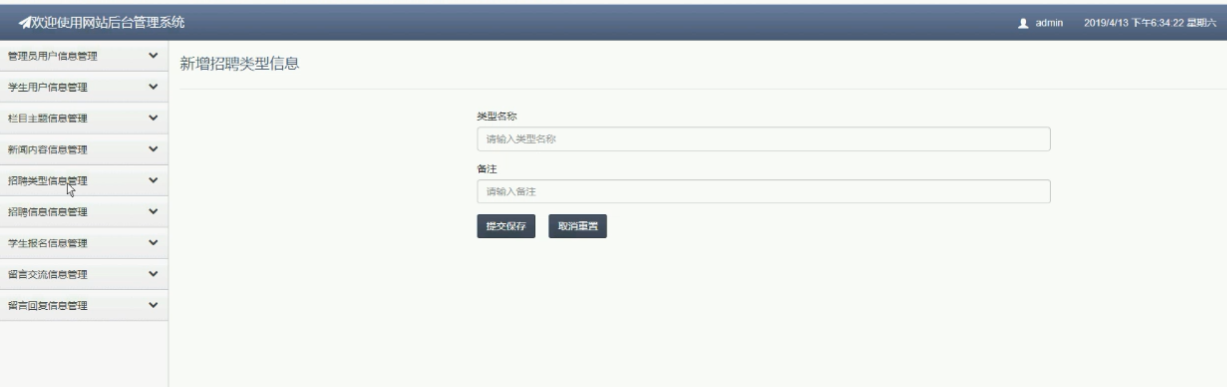Click the 新增招聘类型信息 page heading
1227x387 pixels.
(239, 65)
